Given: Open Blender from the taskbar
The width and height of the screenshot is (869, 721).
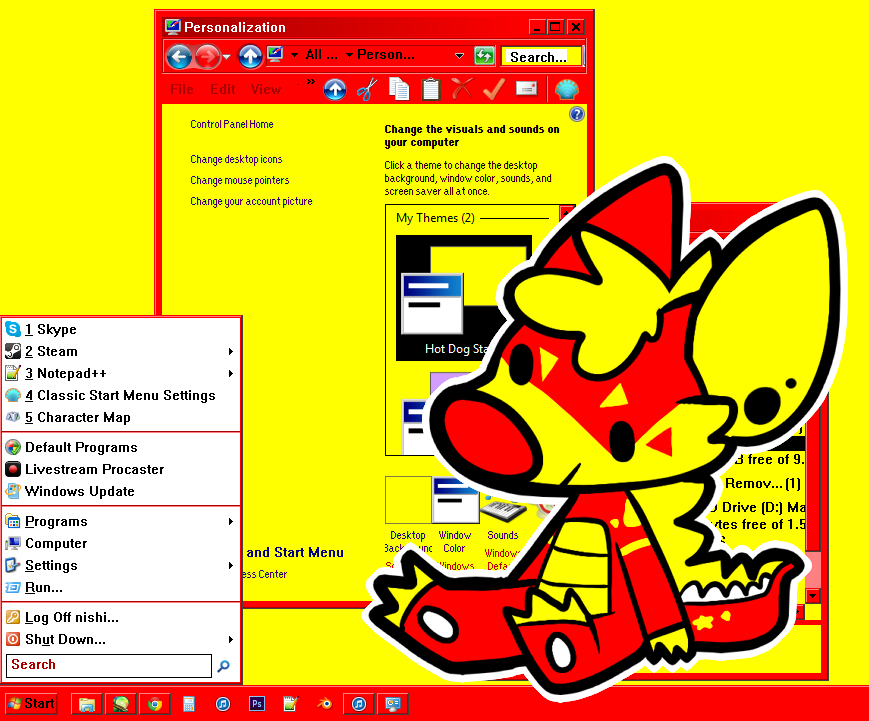Looking at the screenshot, I should point(325,704).
